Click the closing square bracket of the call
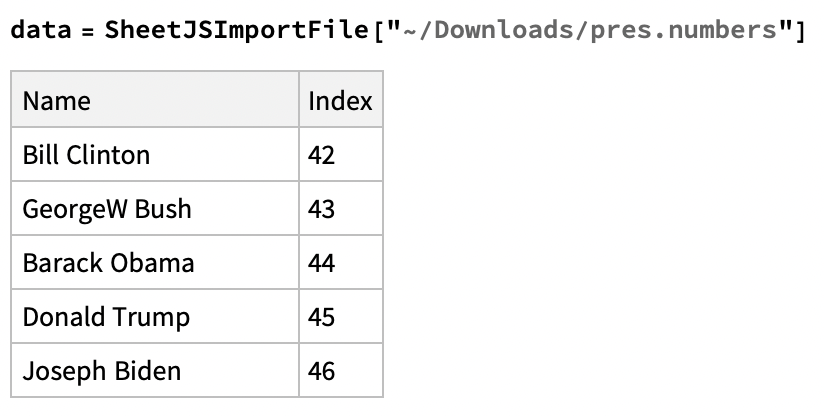Image resolution: width=824 pixels, height=416 pixels. click(799, 30)
